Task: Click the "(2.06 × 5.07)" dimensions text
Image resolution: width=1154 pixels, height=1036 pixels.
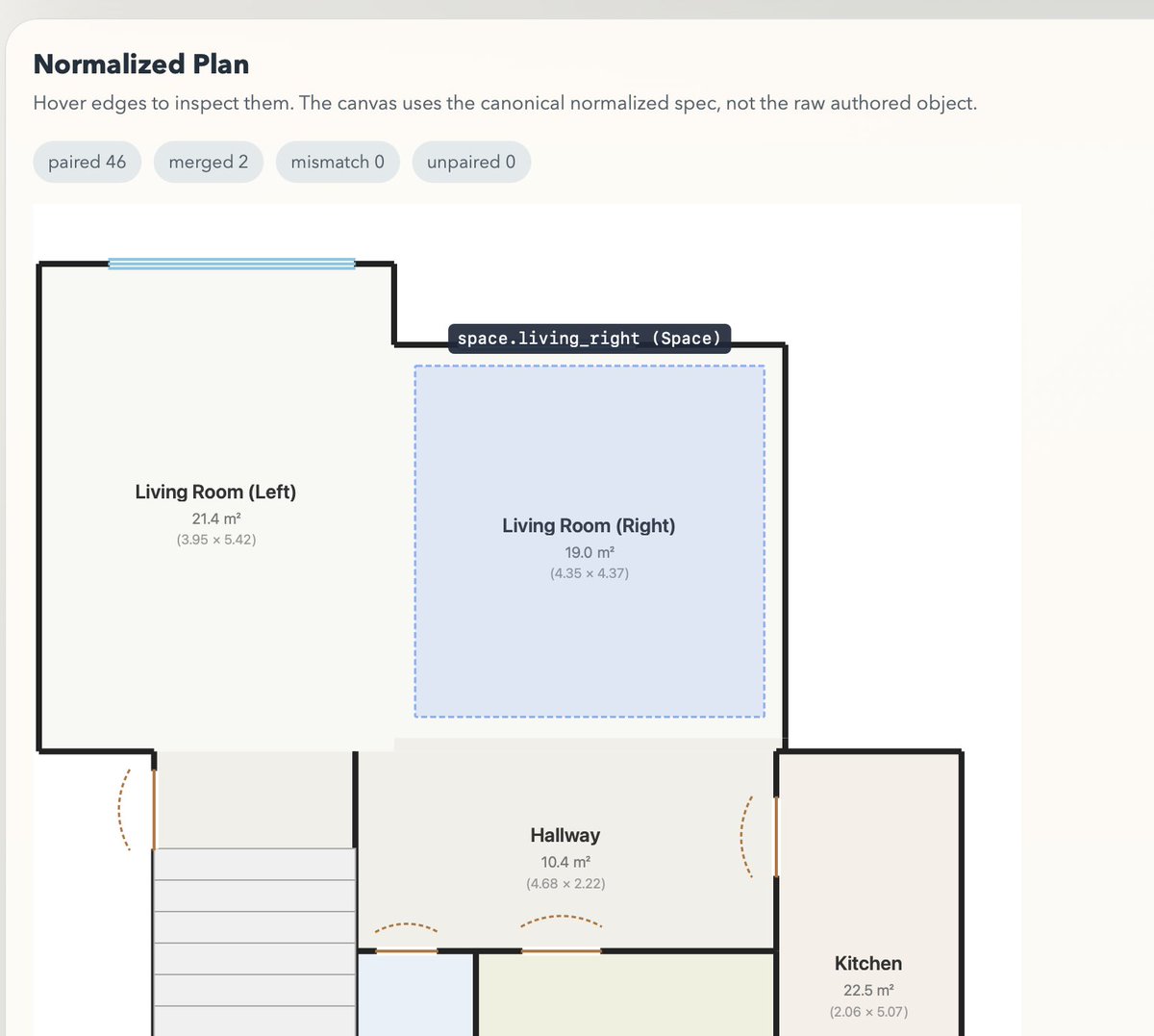Action: [x=868, y=1012]
